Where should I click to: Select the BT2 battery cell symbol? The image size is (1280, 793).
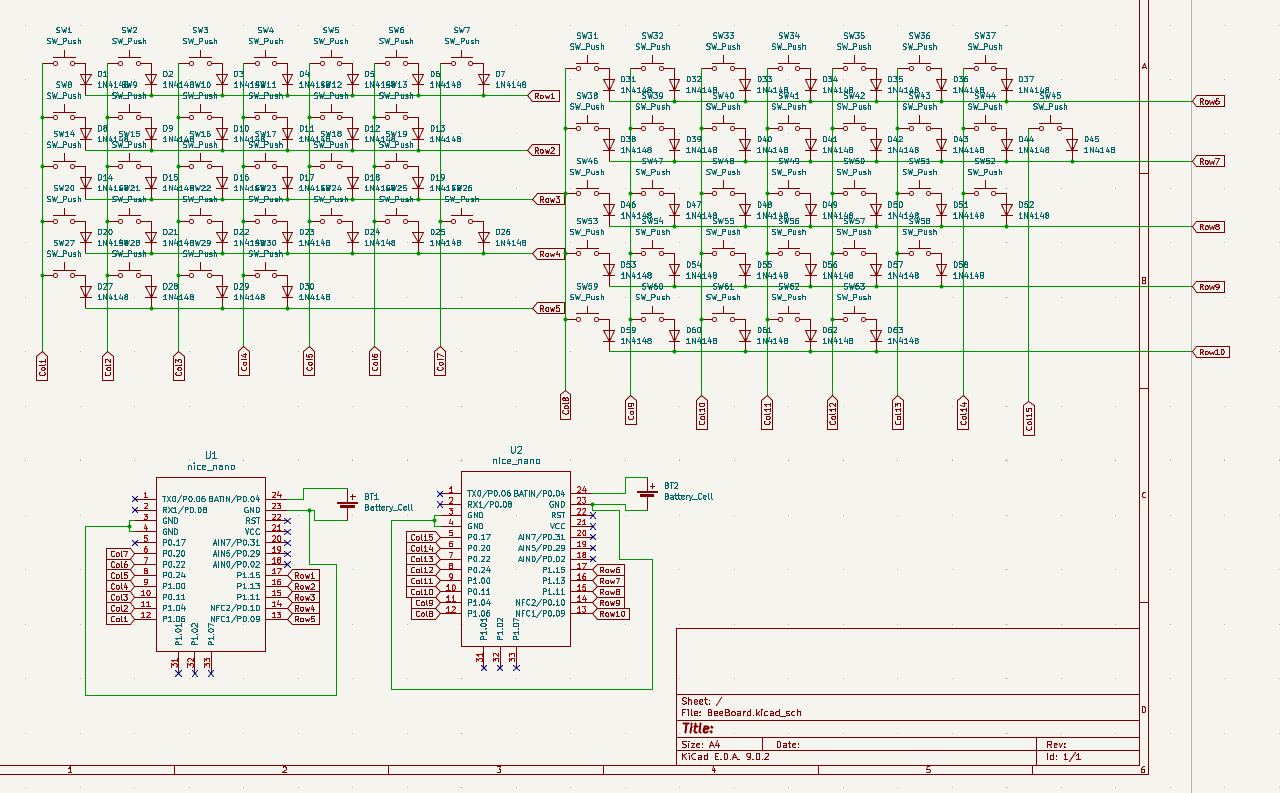(x=647, y=491)
